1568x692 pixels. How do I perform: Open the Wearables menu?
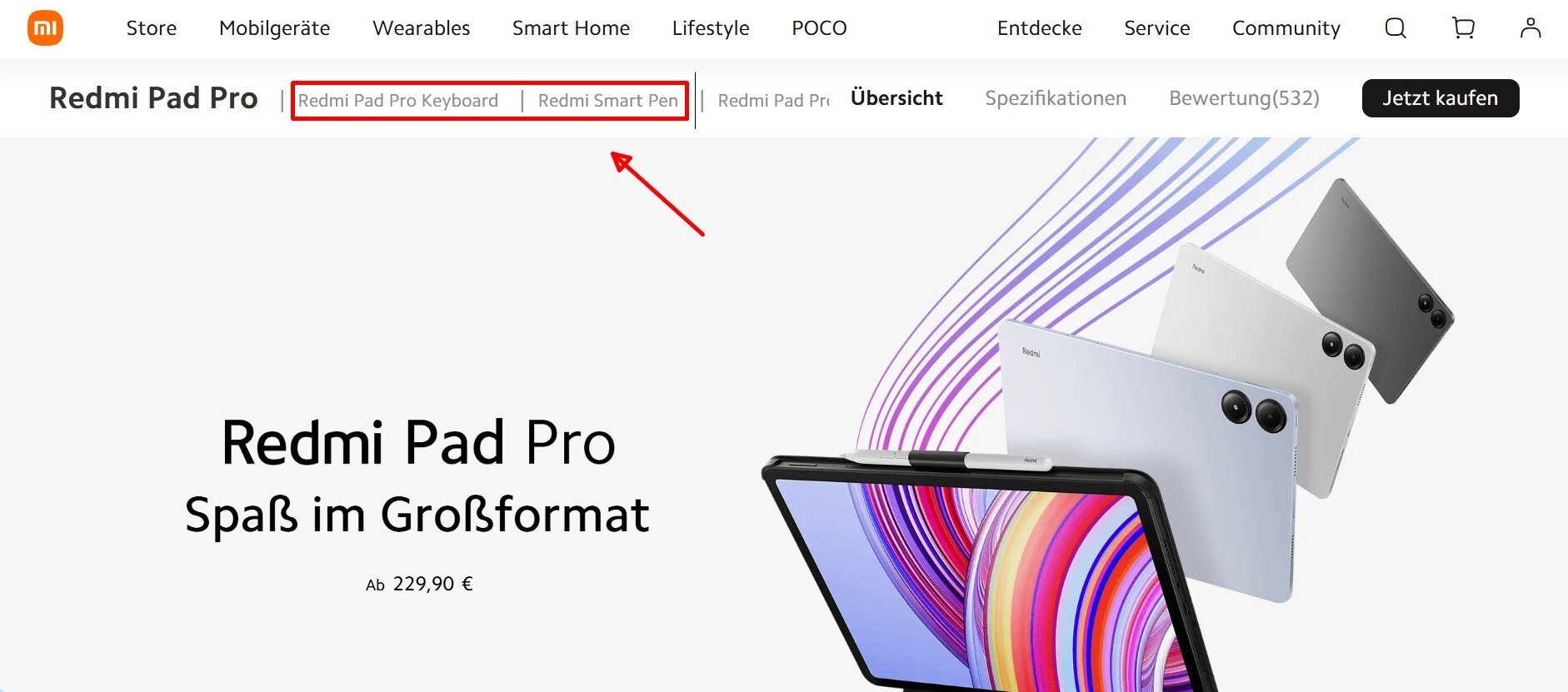pyautogui.click(x=422, y=28)
